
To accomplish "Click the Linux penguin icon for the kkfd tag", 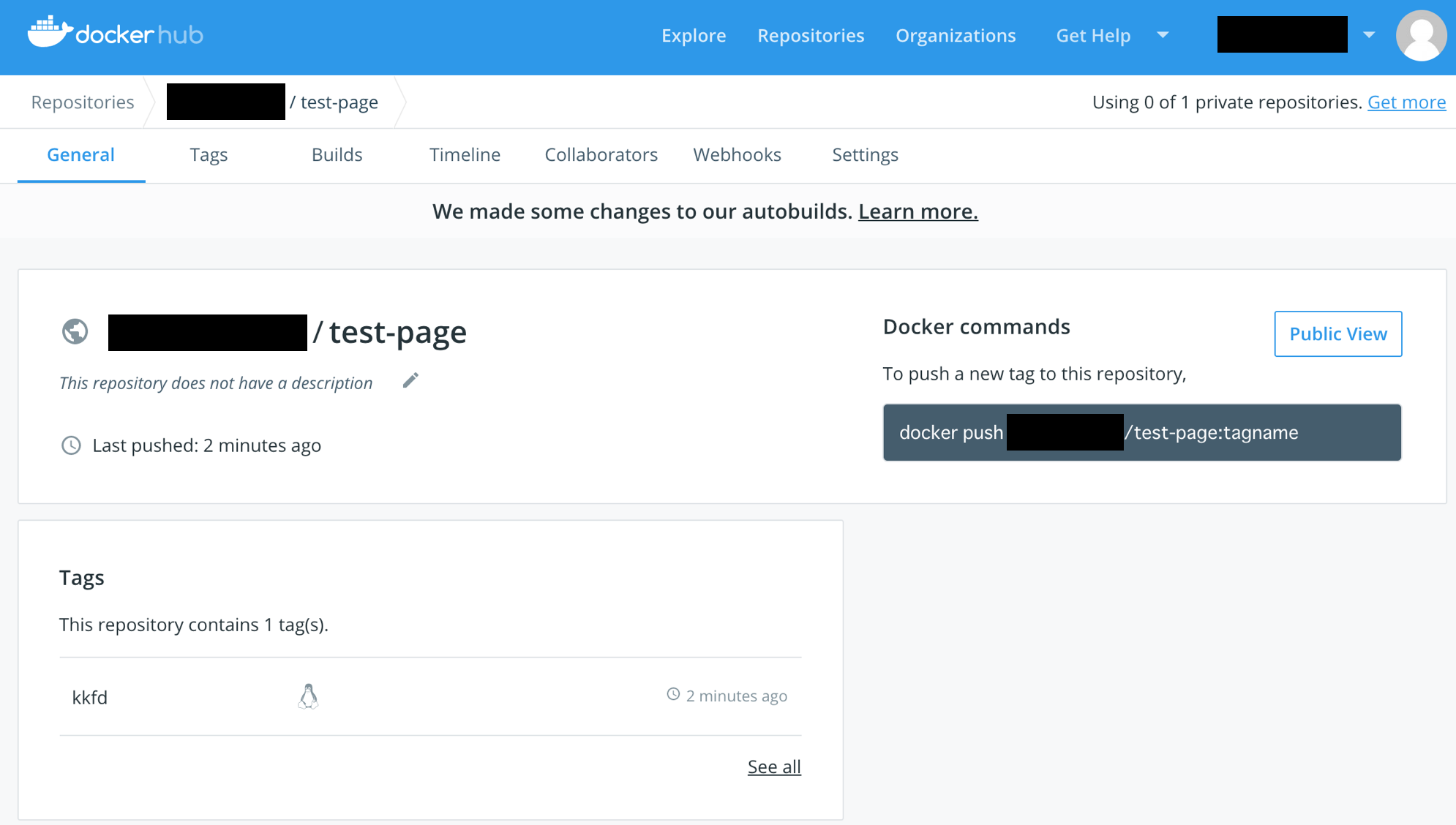I will [308, 696].
